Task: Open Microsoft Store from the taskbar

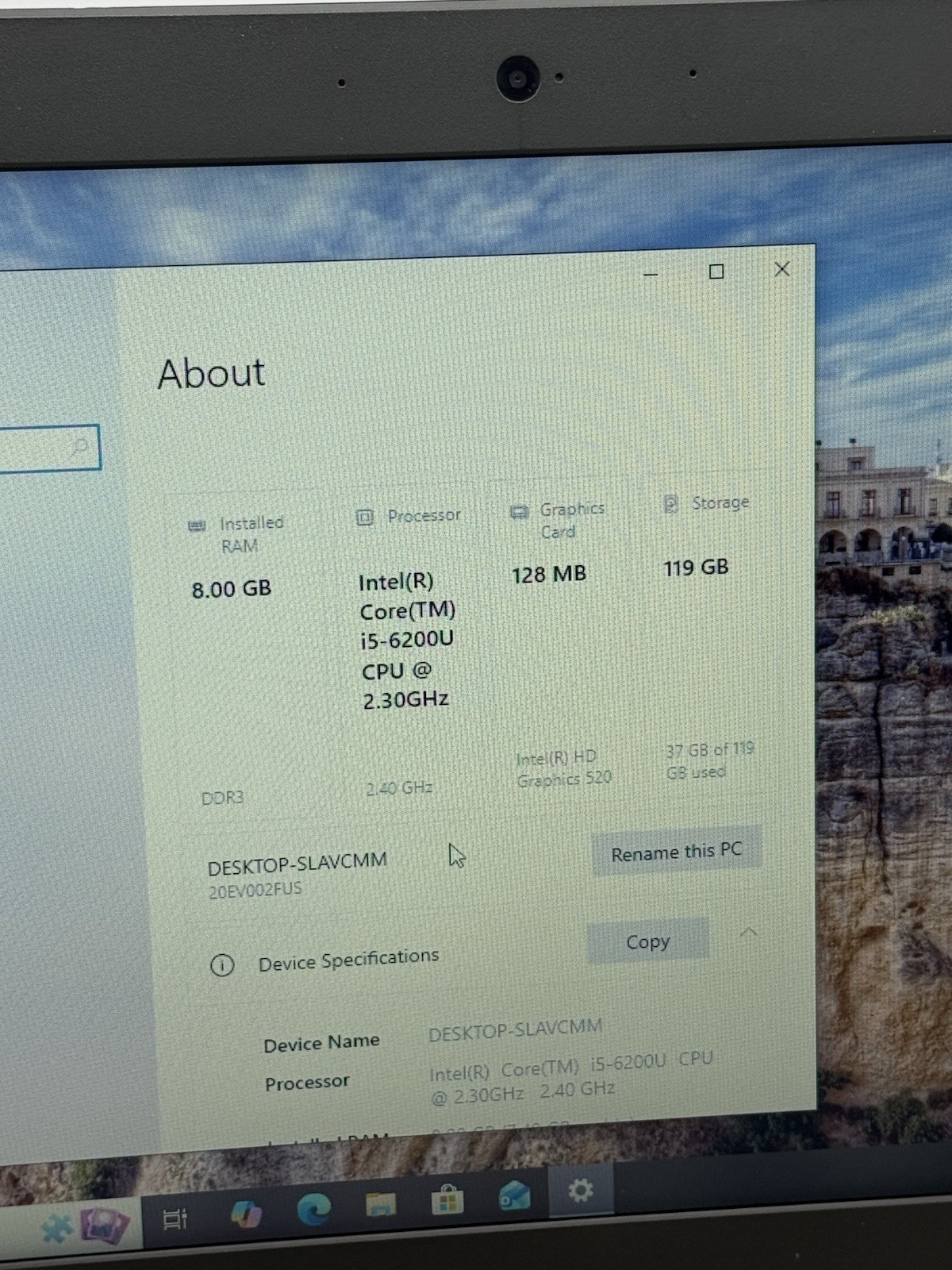Action: (447, 1199)
